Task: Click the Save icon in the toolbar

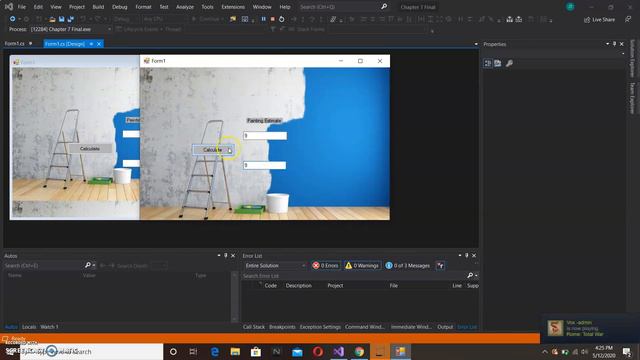Action: click(x=62, y=19)
